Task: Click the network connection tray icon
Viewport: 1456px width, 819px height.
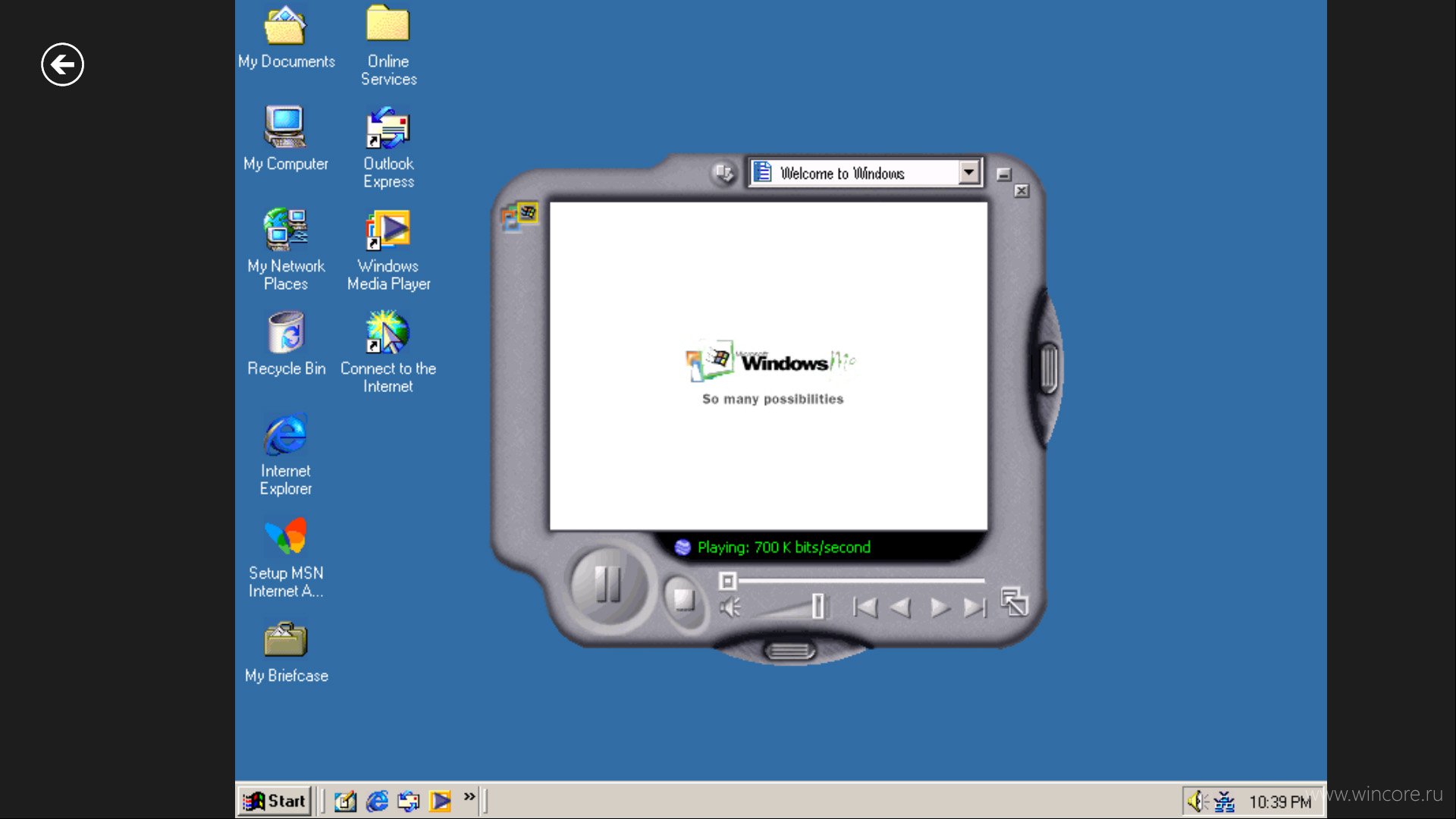Action: pos(1224,802)
